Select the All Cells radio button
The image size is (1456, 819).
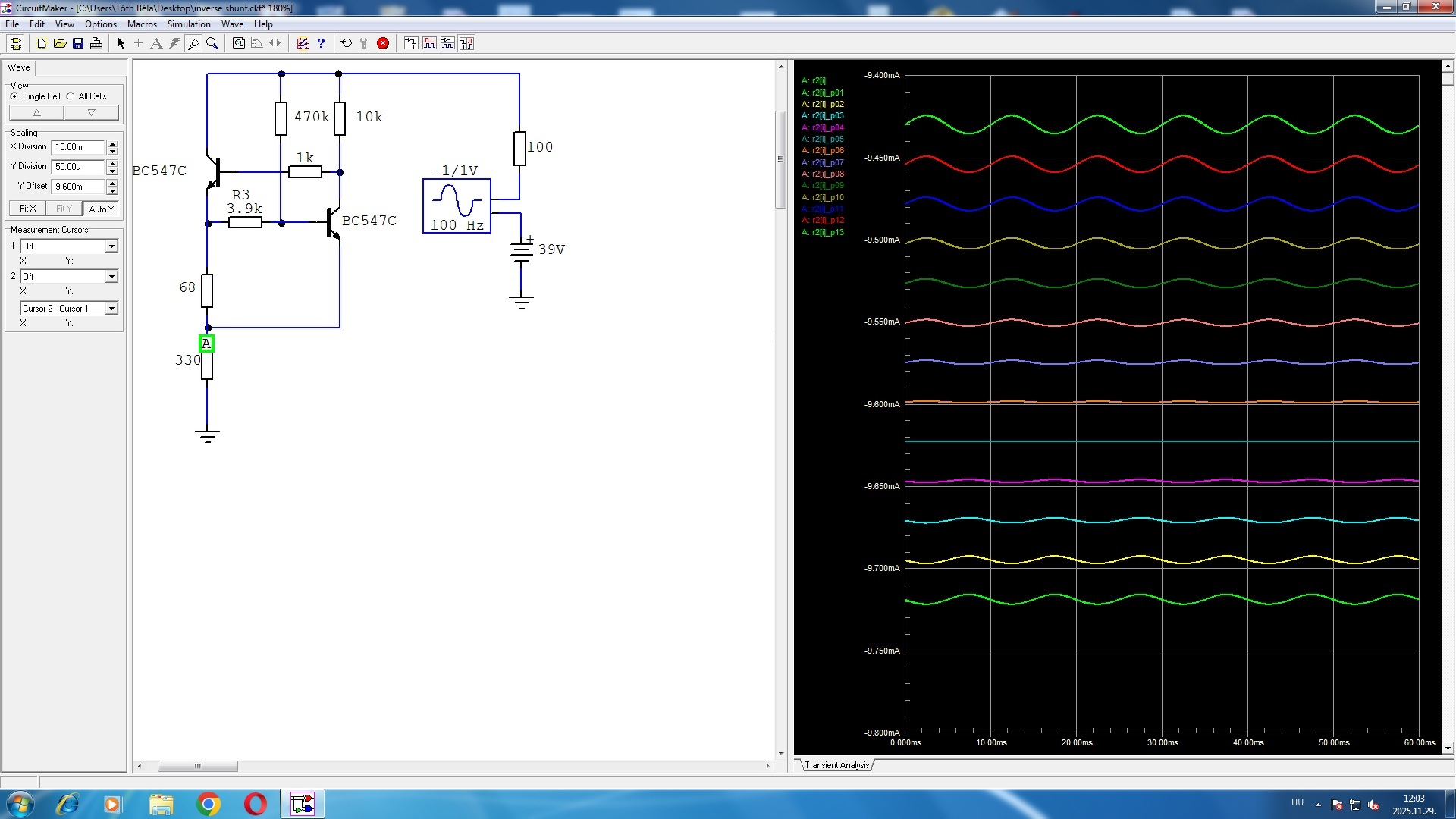[x=71, y=96]
